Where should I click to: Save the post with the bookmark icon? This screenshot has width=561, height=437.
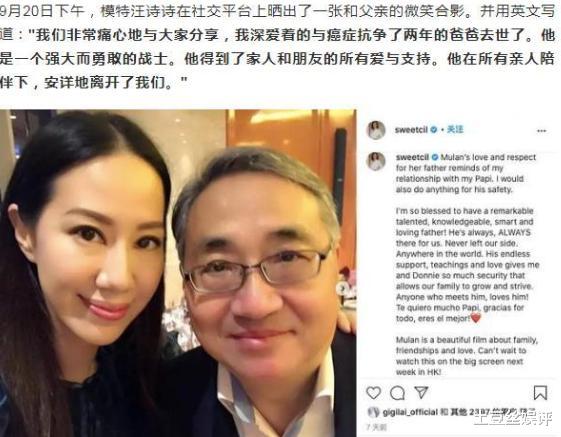point(540,393)
